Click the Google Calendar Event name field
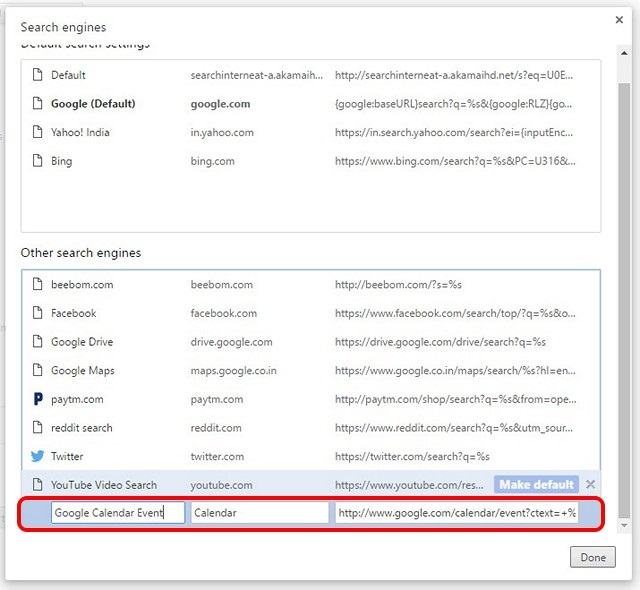640x590 pixels. click(x=118, y=512)
